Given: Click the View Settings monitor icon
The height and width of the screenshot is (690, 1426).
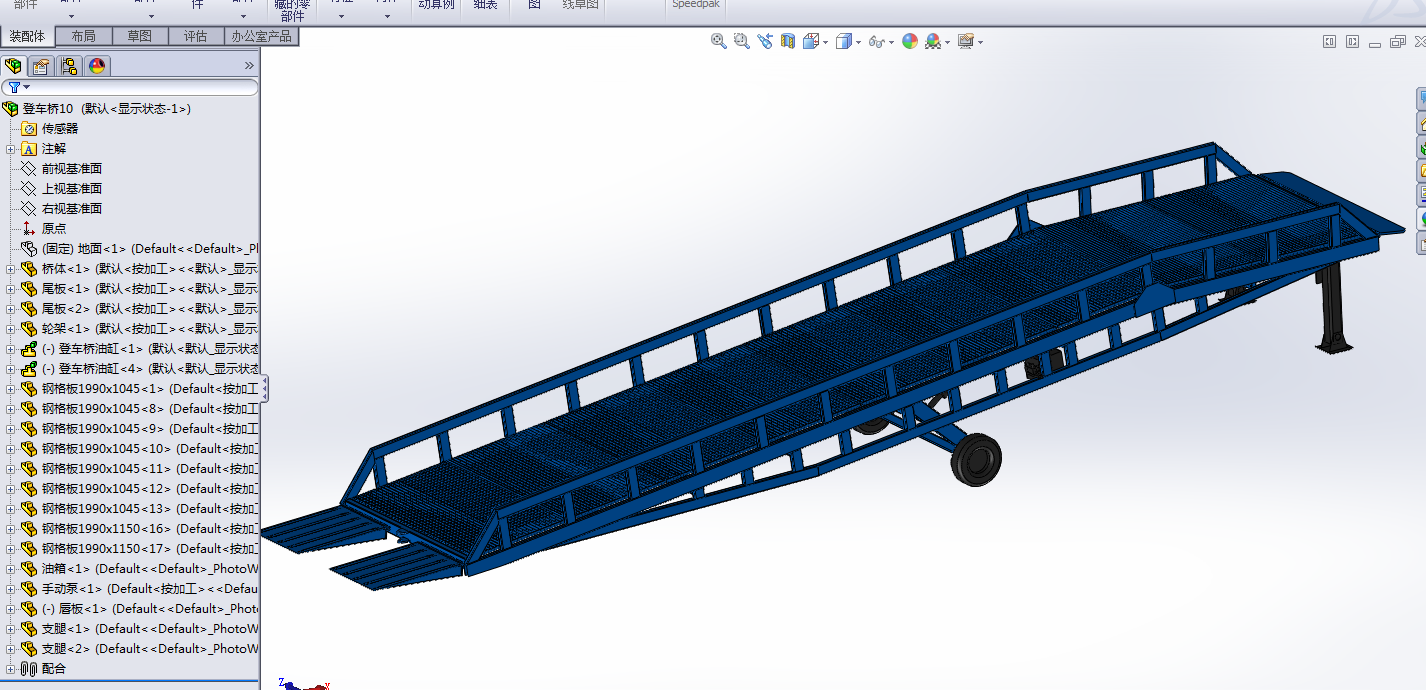Looking at the screenshot, I should pyautogui.click(x=966, y=41).
